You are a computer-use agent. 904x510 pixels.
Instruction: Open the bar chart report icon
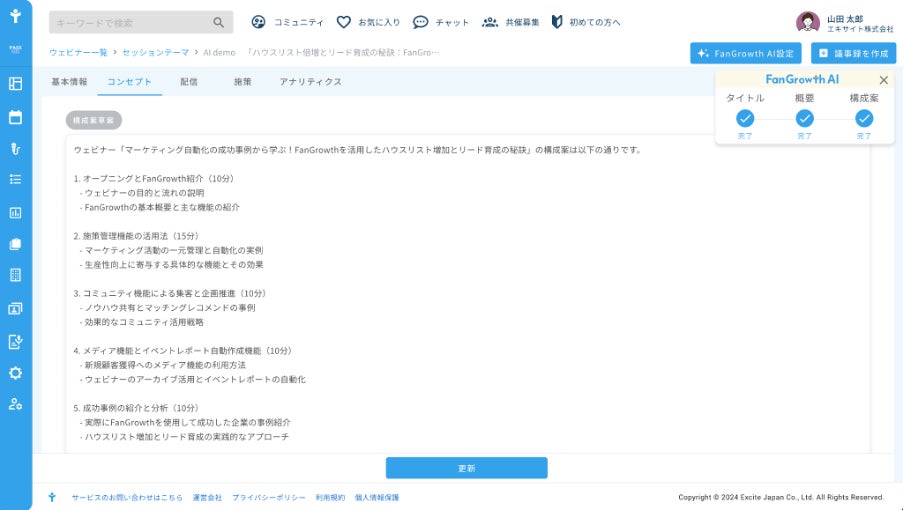pos(16,213)
